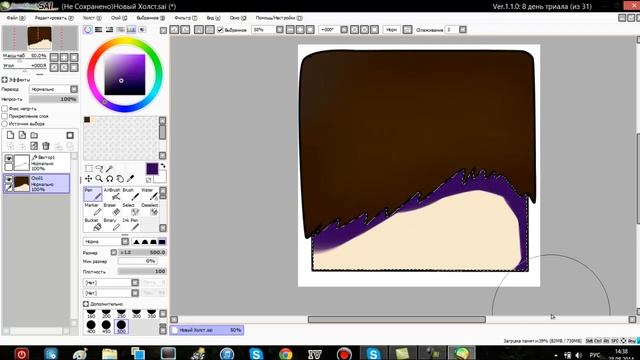Pick the magic wand tool
Screen dimensions: 640x360
click(109, 169)
